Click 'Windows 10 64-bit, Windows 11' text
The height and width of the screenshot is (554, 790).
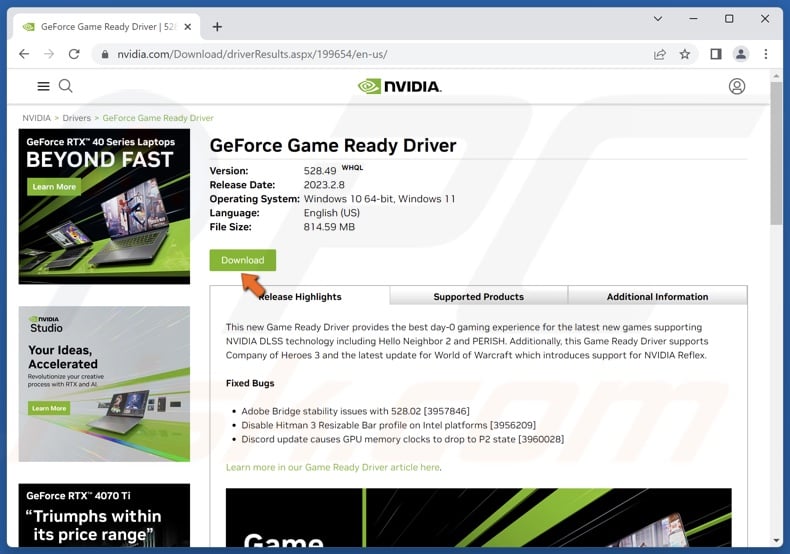coord(379,199)
